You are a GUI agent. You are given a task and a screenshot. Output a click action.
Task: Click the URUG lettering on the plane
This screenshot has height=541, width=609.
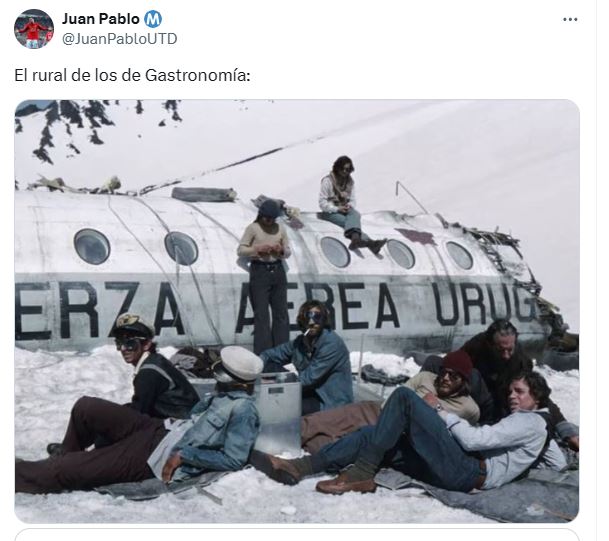coord(485,304)
